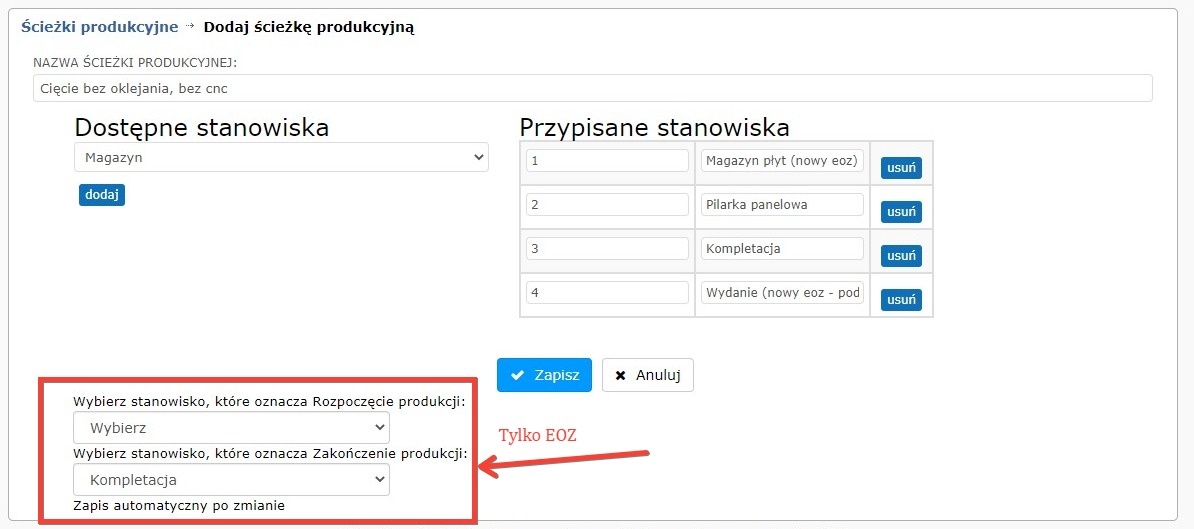The width and height of the screenshot is (1194, 529).
Task: Click the order number field containing 1
Action: pos(607,161)
